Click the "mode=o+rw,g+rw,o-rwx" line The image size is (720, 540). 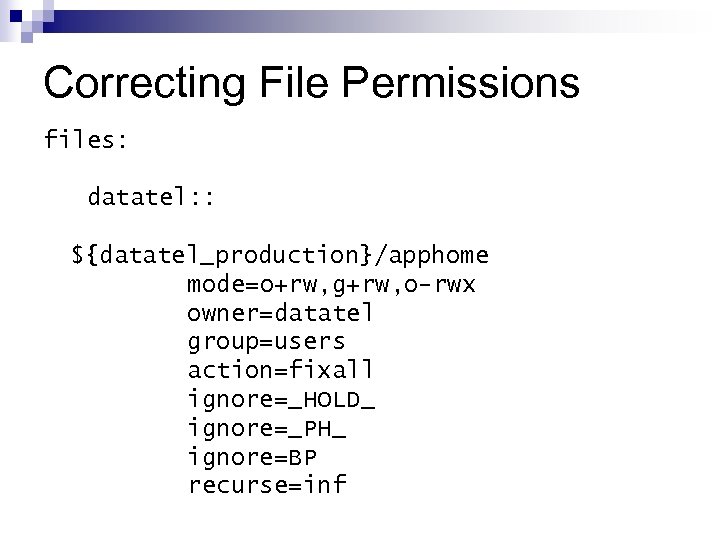[x=331, y=284]
